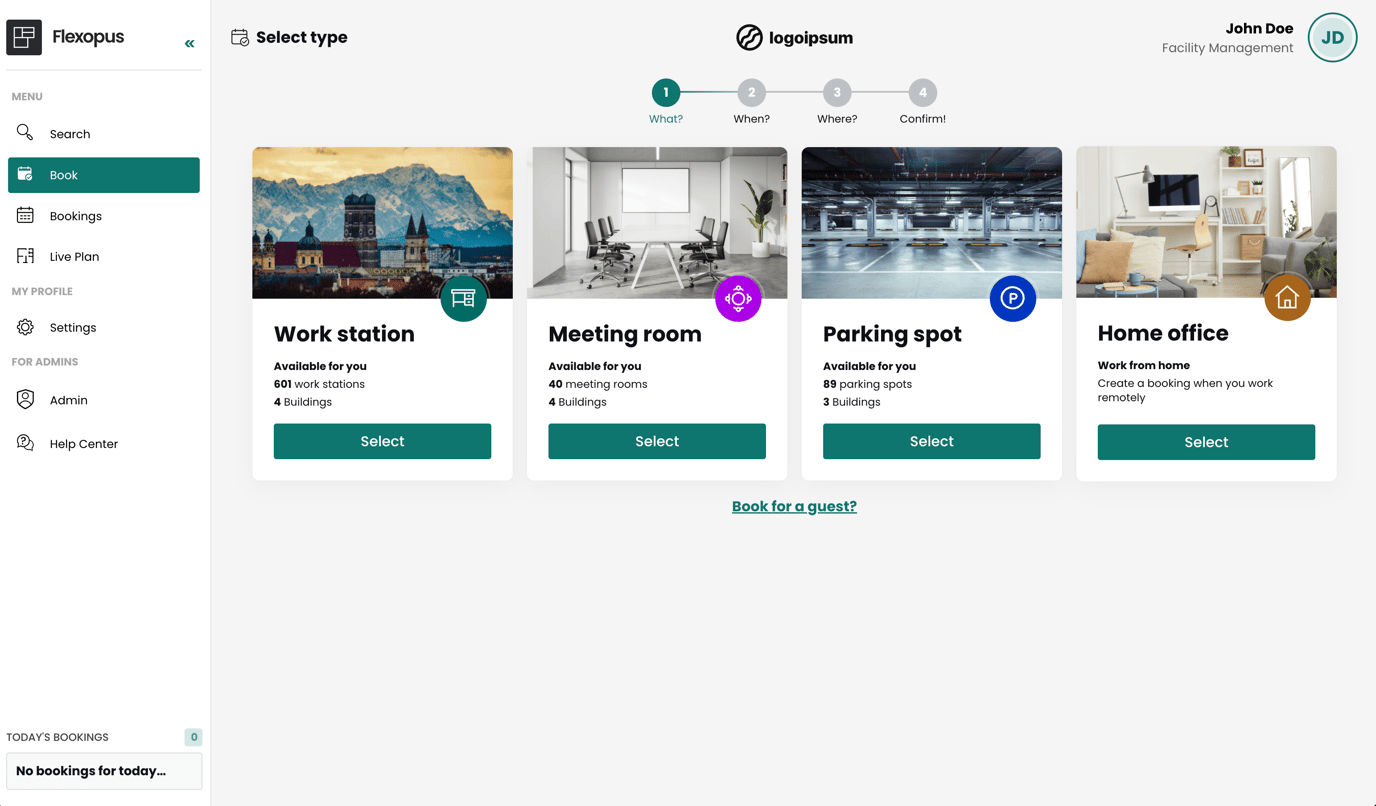Go to step 2 When in stepper
This screenshot has width=1376, height=806.
(751, 93)
